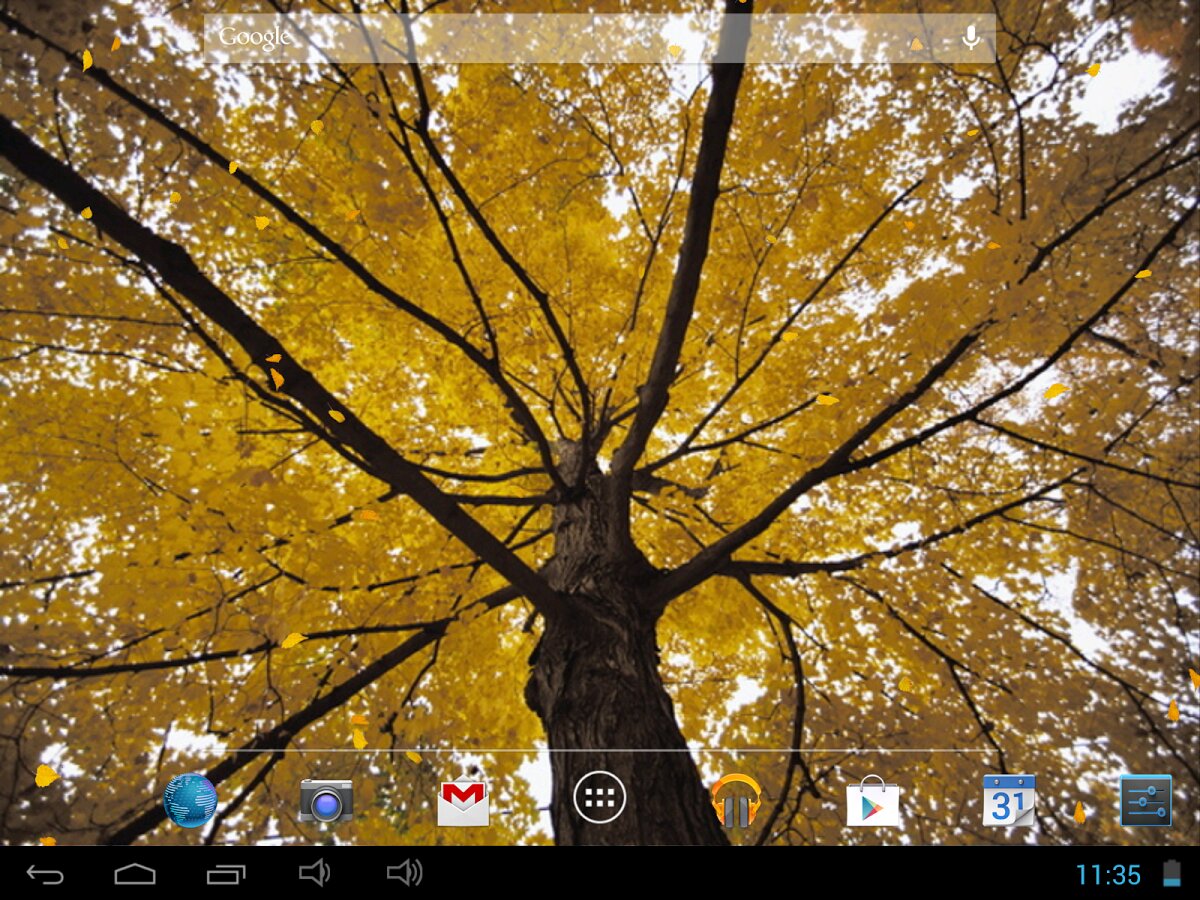Open the all apps drawer

point(600,798)
